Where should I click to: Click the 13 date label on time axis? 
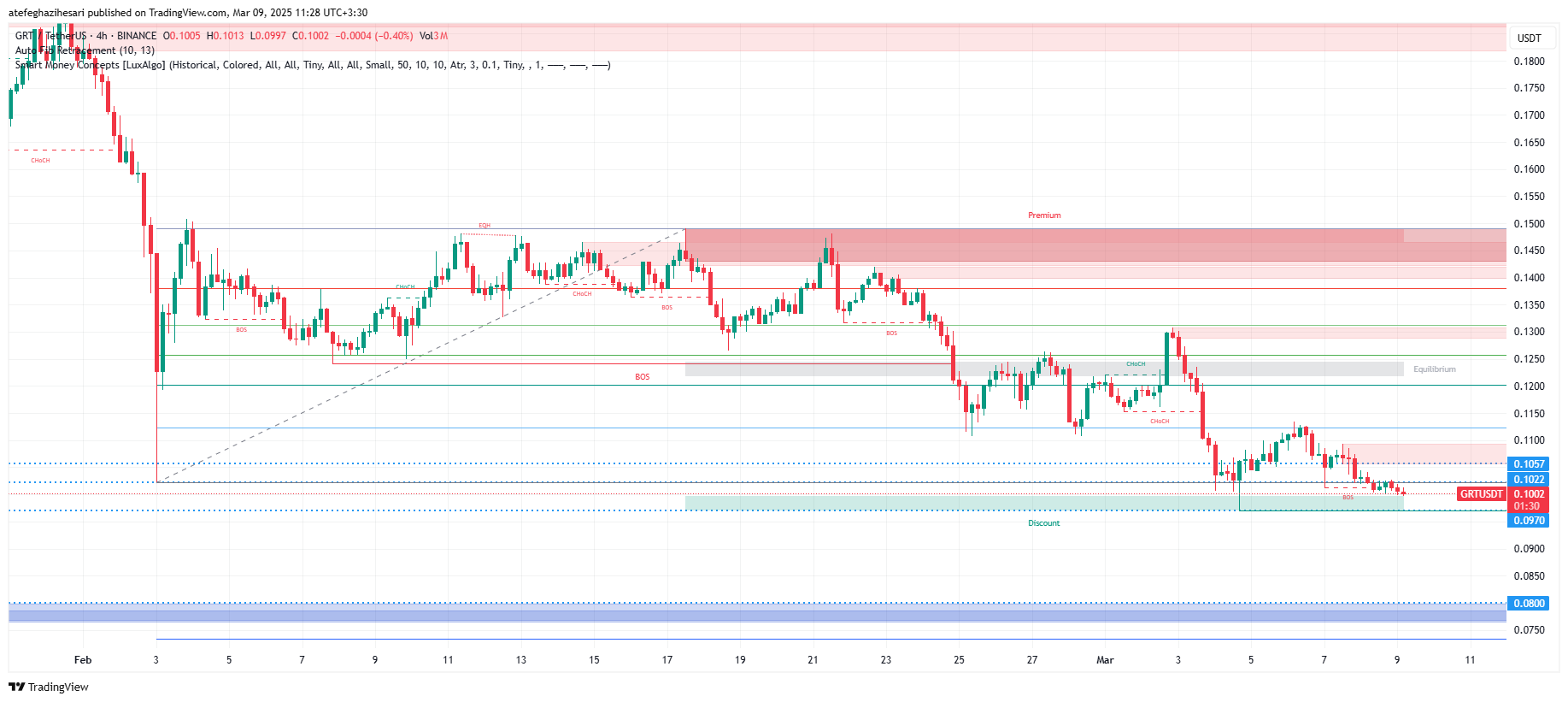pos(521,660)
